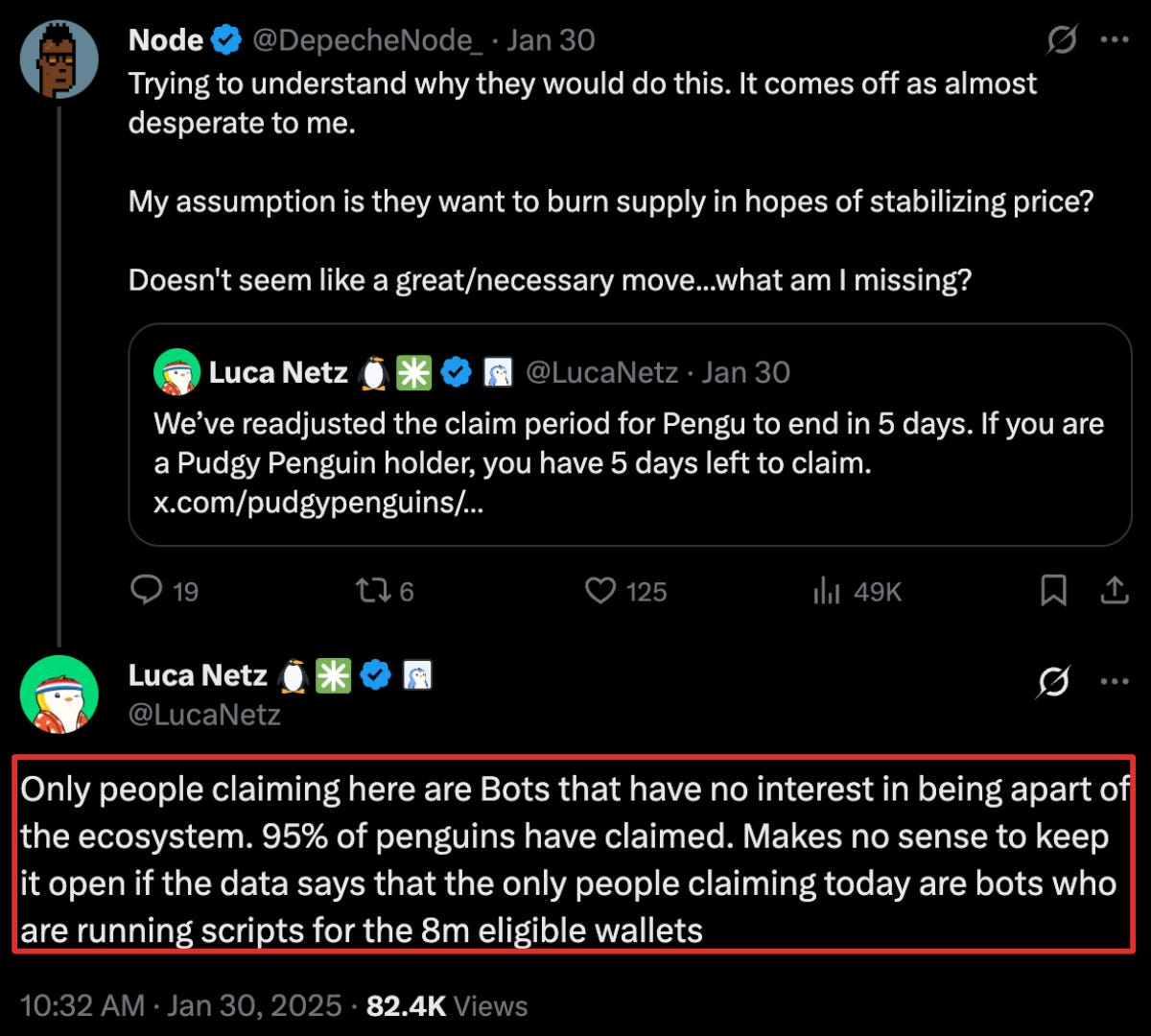
Task: Open reply comments on Node's tweet
Action: [x=146, y=590]
